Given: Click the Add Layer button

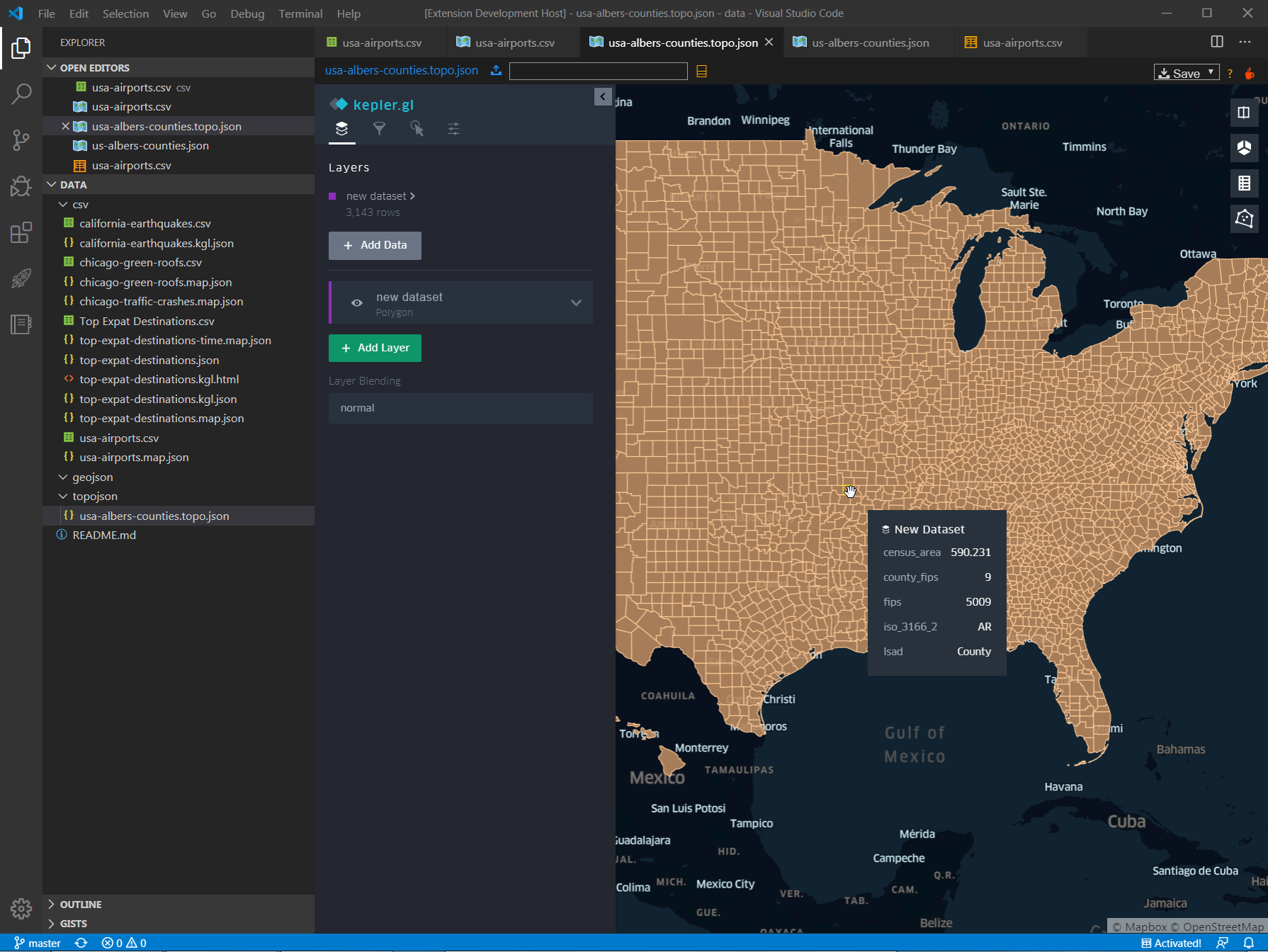Looking at the screenshot, I should [375, 348].
